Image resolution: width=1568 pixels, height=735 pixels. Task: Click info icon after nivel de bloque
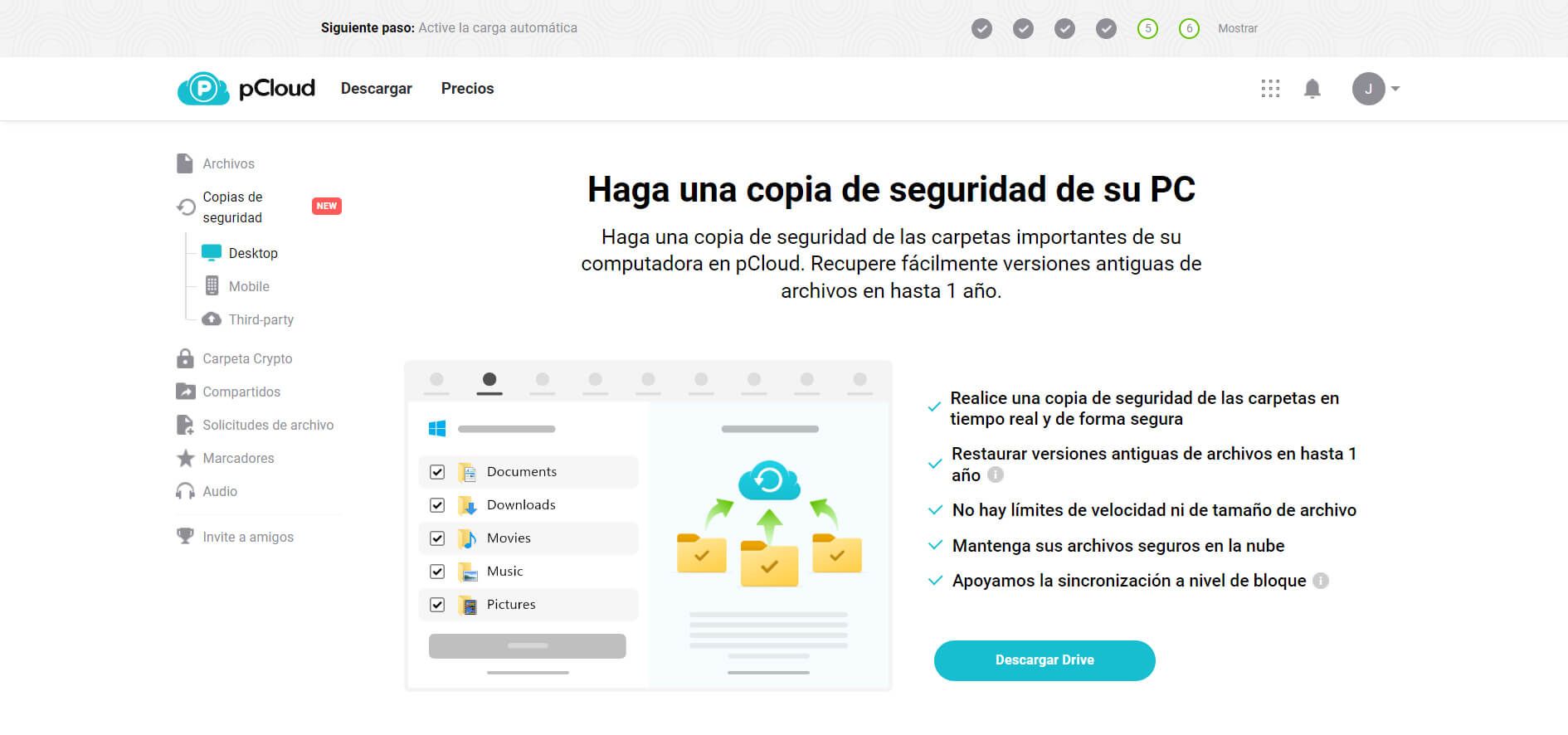(x=1321, y=581)
